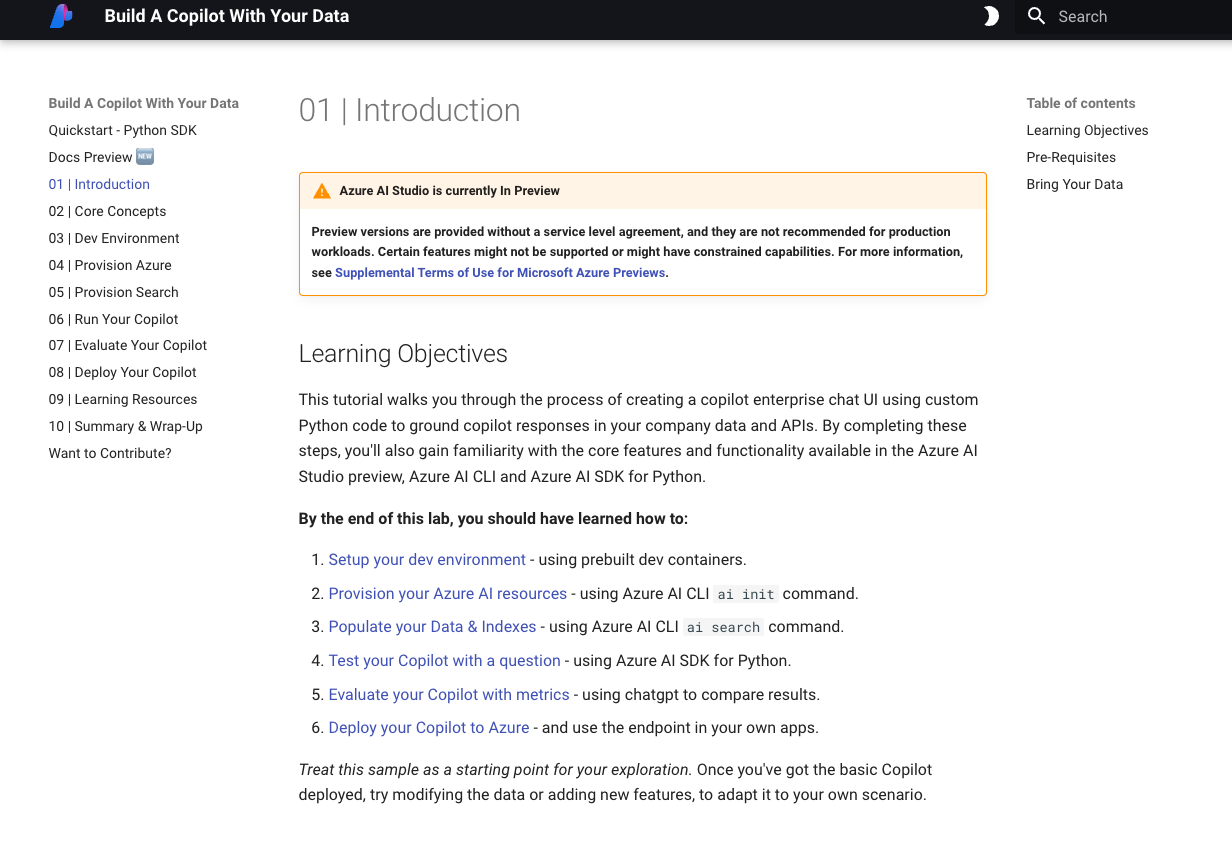
Task: Open 08 | Deploy Your Copilot
Action: pos(123,372)
